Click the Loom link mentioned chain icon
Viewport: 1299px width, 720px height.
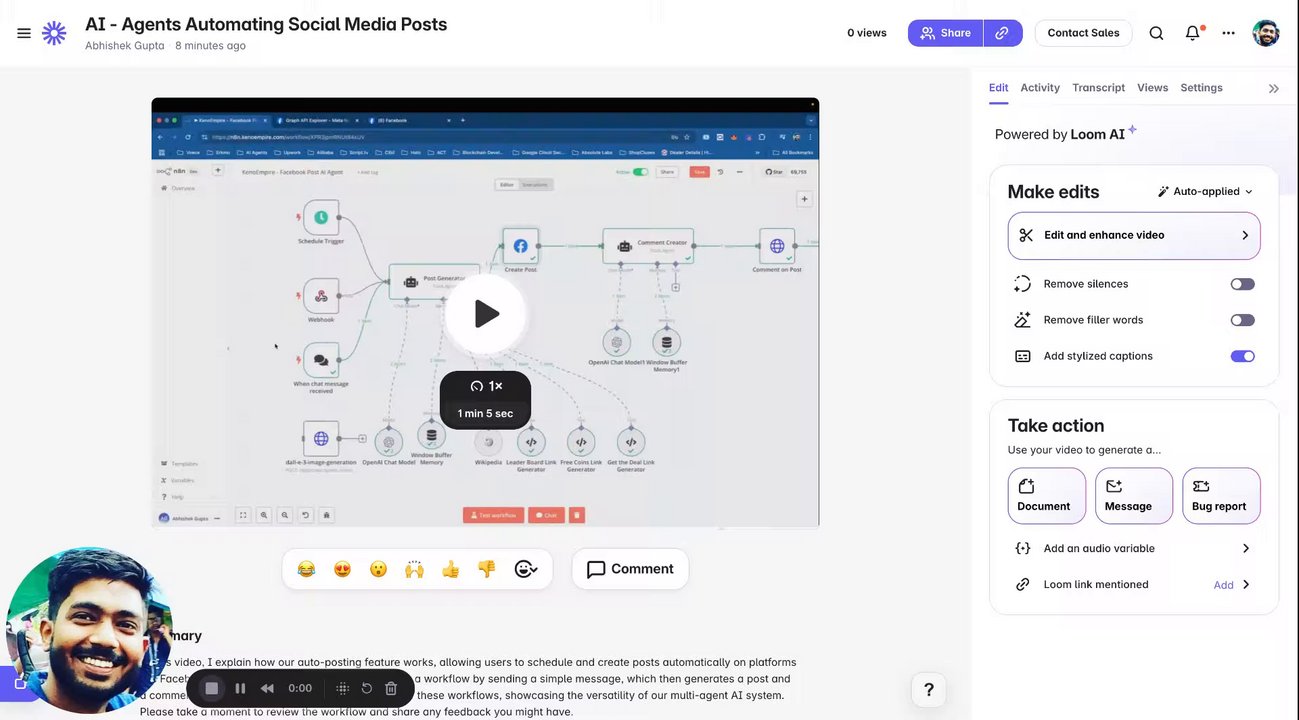tap(1022, 585)
